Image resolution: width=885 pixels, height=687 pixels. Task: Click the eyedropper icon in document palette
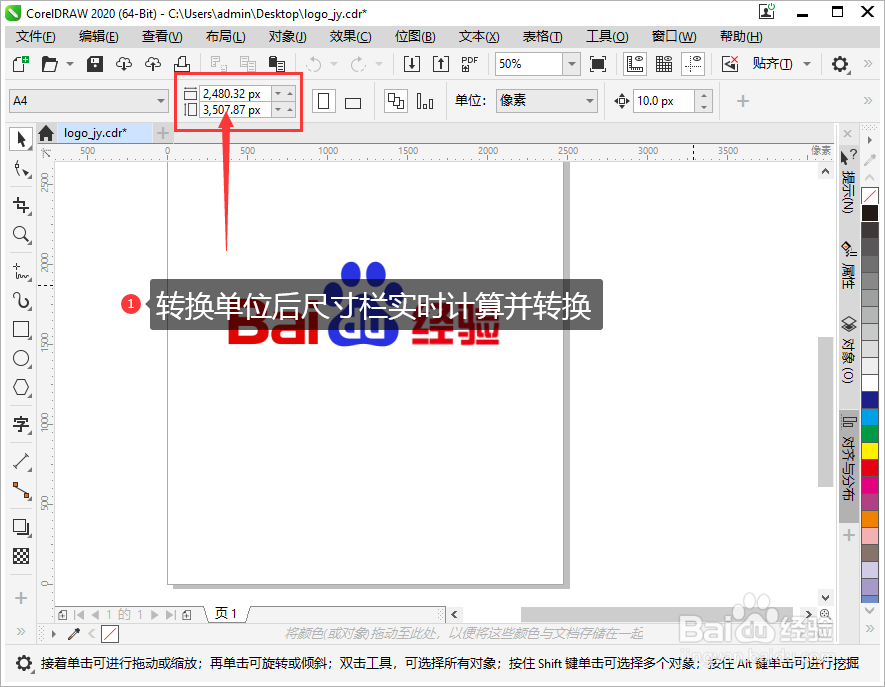click(x=73, y=634)
